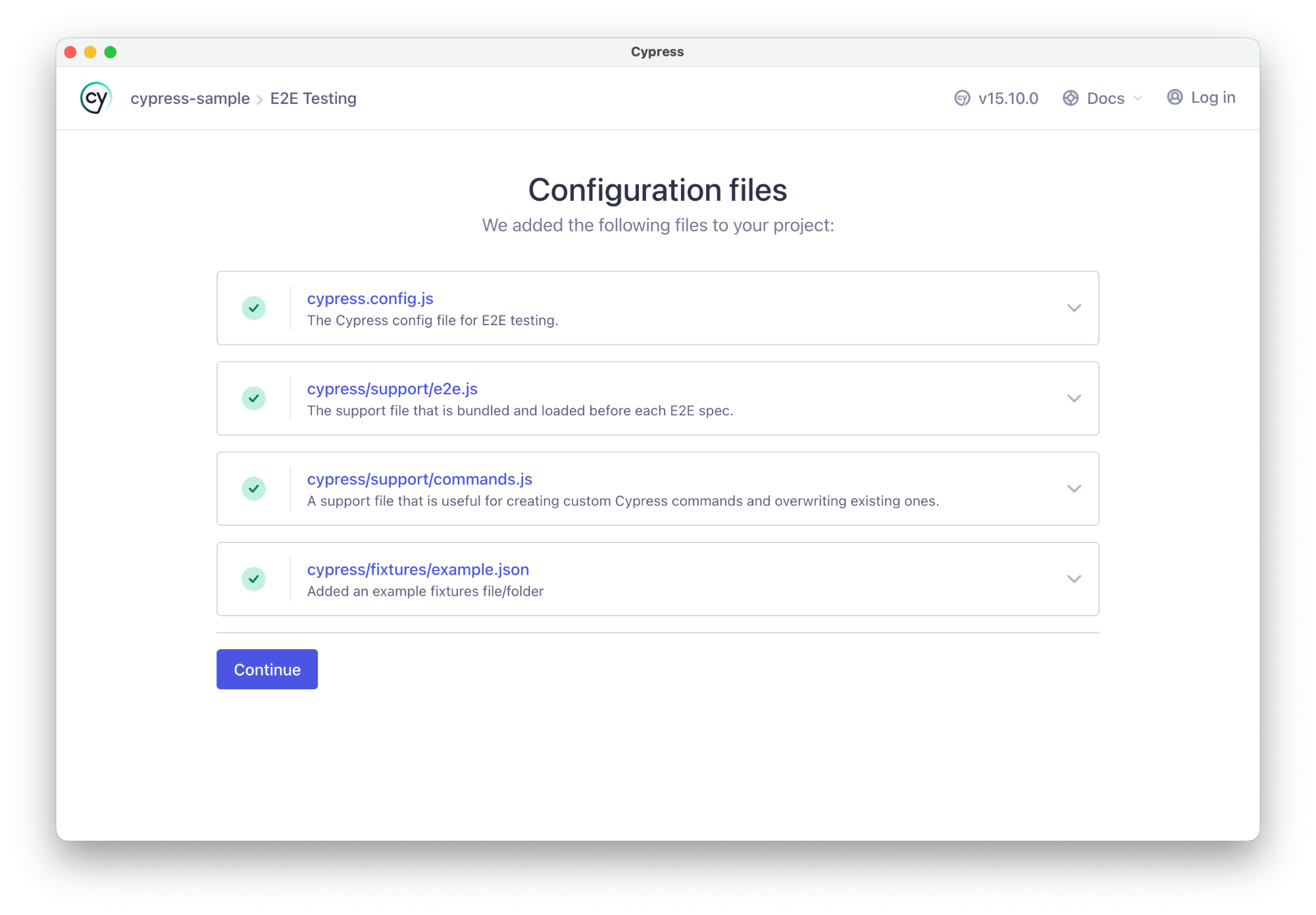Viewport: 1316px width, 915px height.
Task: Click the green checkmark beside cypress/support/e2e.js
Action: [x=253, y=398]
